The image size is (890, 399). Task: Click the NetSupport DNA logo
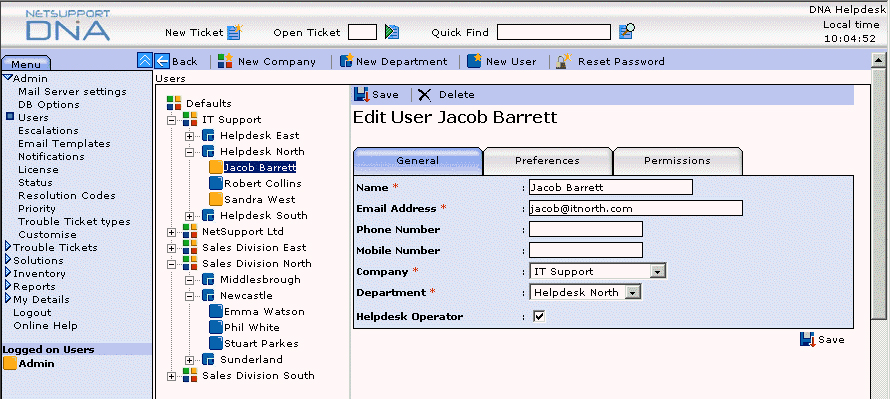tap(68, 25)
